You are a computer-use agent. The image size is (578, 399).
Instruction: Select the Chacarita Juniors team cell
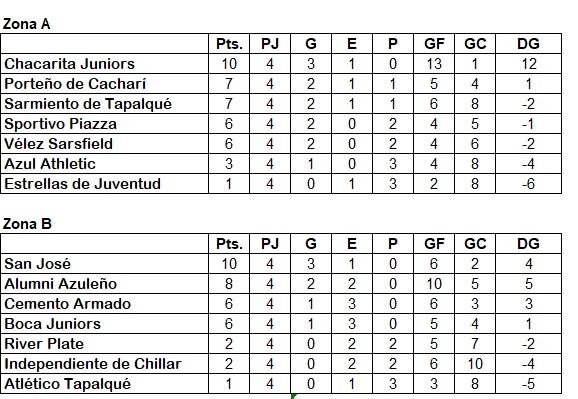[105, 64]
